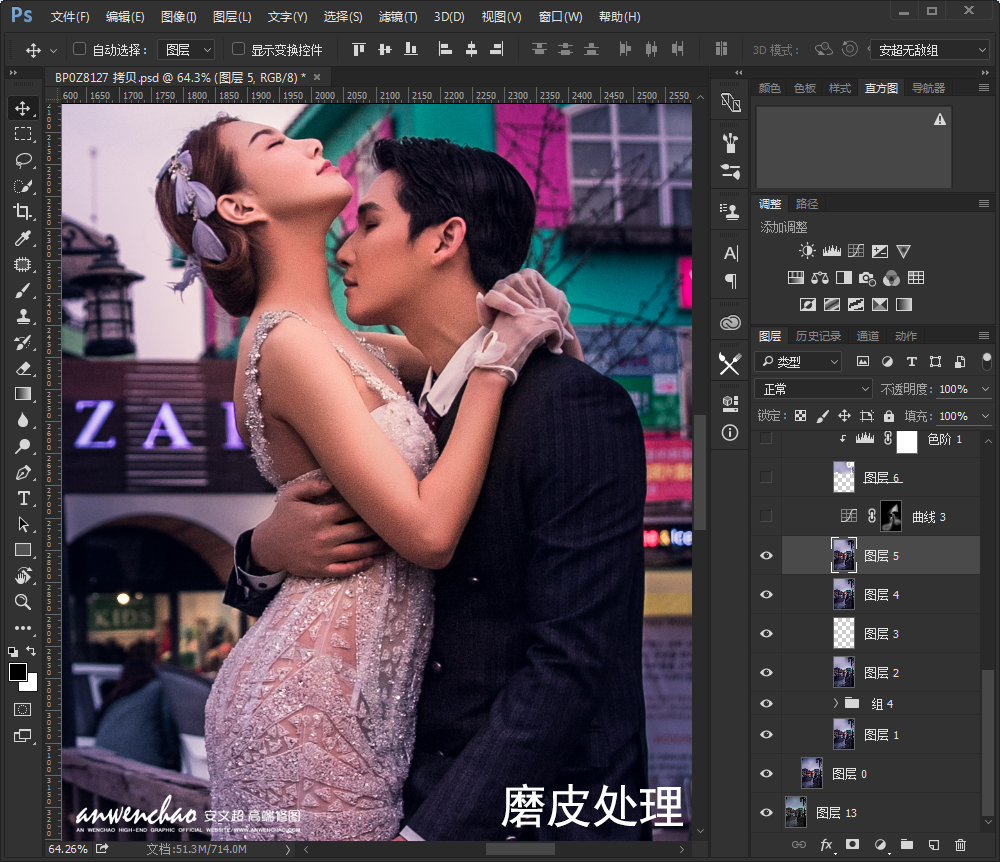Select the Lasso tool
1000x862 pixels.
tap(23, 160)
